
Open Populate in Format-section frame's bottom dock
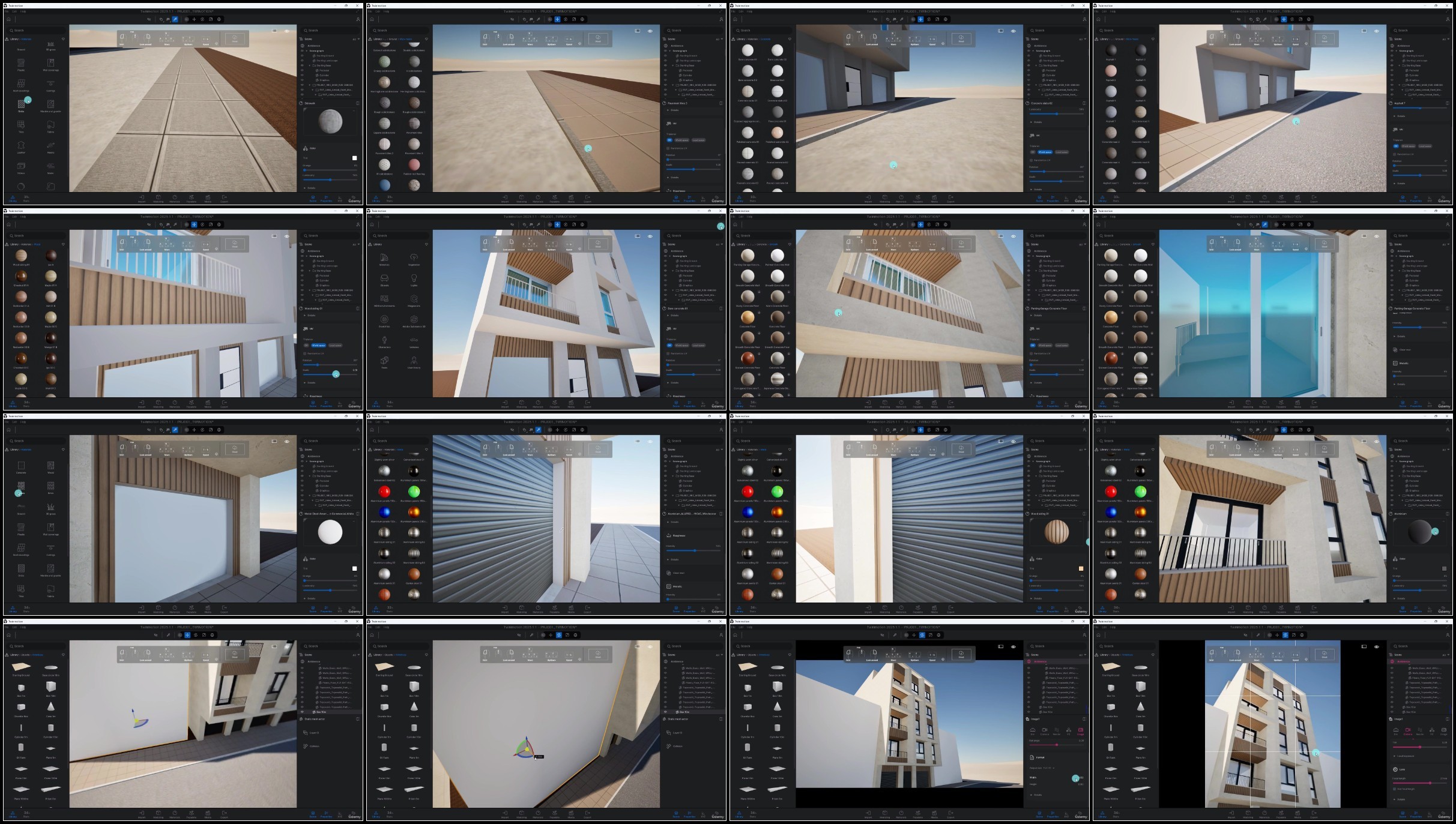click(x=917, y=814)
